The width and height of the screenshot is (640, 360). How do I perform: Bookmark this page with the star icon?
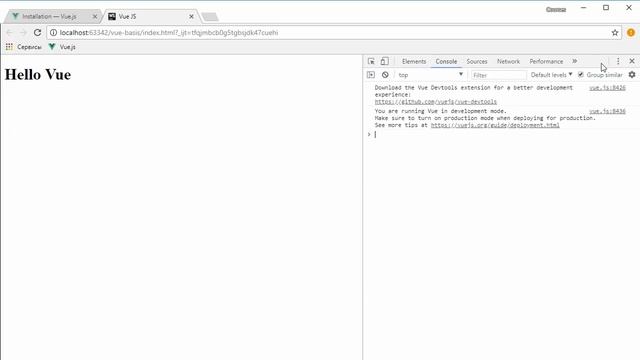[615, 33]
